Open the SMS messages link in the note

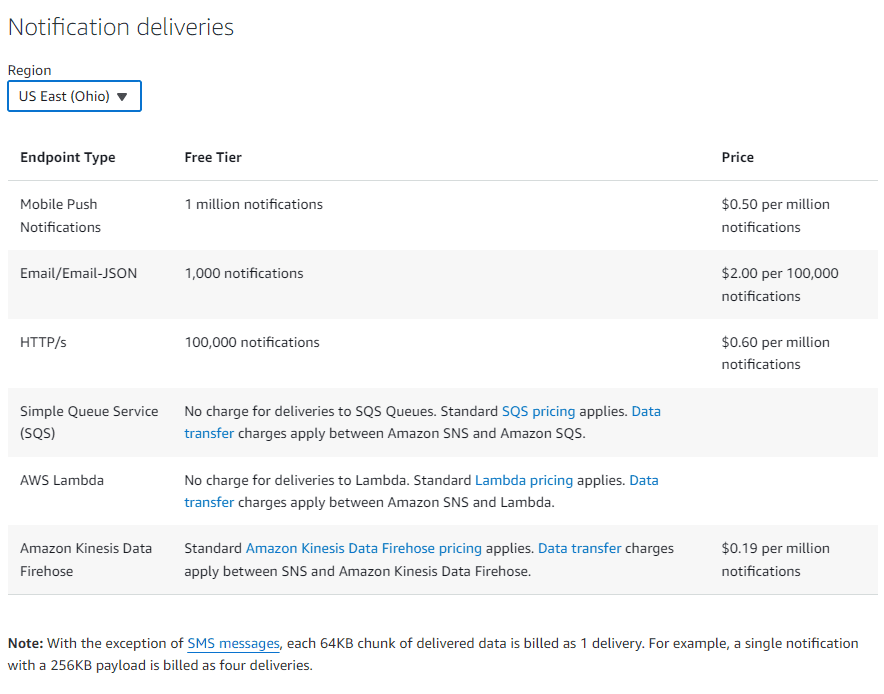click(x=233, y=643)
